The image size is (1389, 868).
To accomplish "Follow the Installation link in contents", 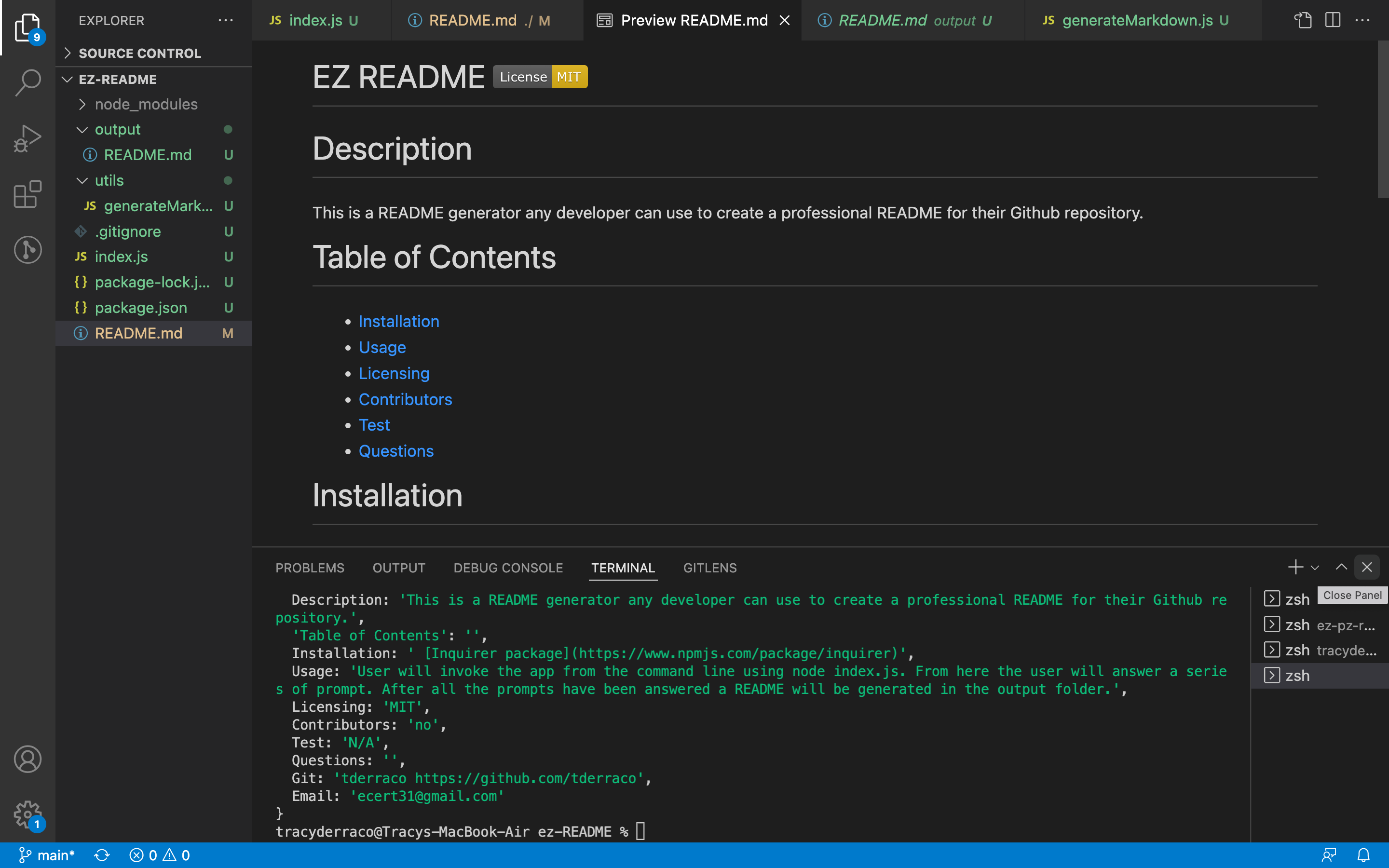I will point(399,322).
